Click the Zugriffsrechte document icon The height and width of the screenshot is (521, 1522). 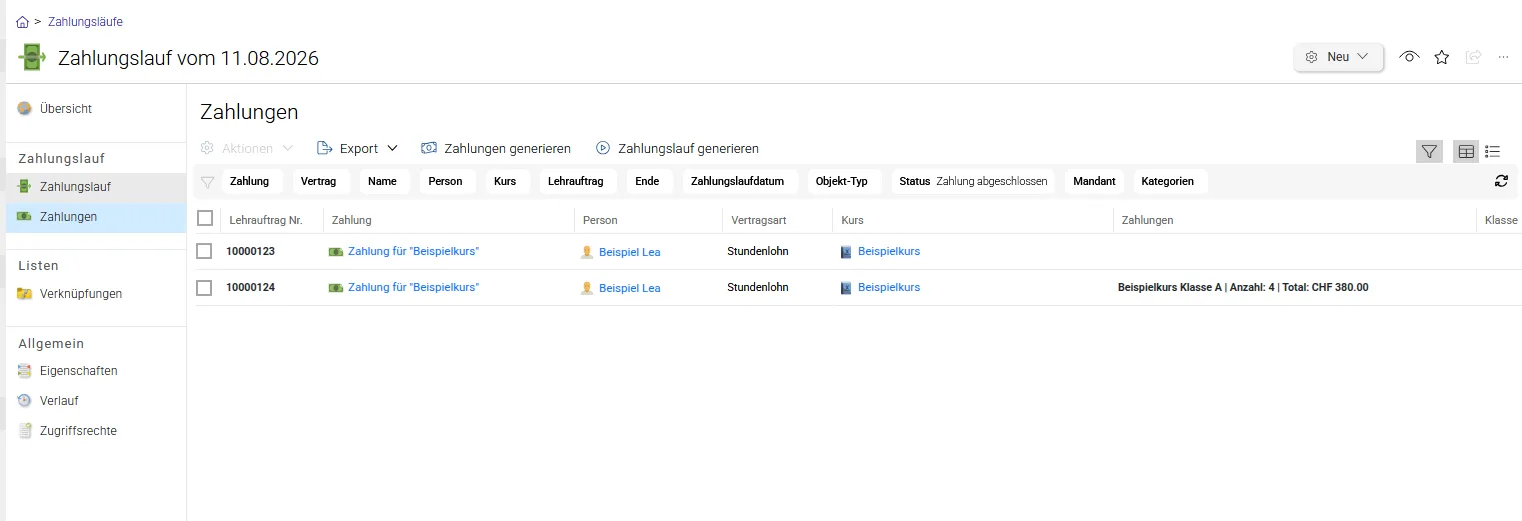tap(24, 431)
